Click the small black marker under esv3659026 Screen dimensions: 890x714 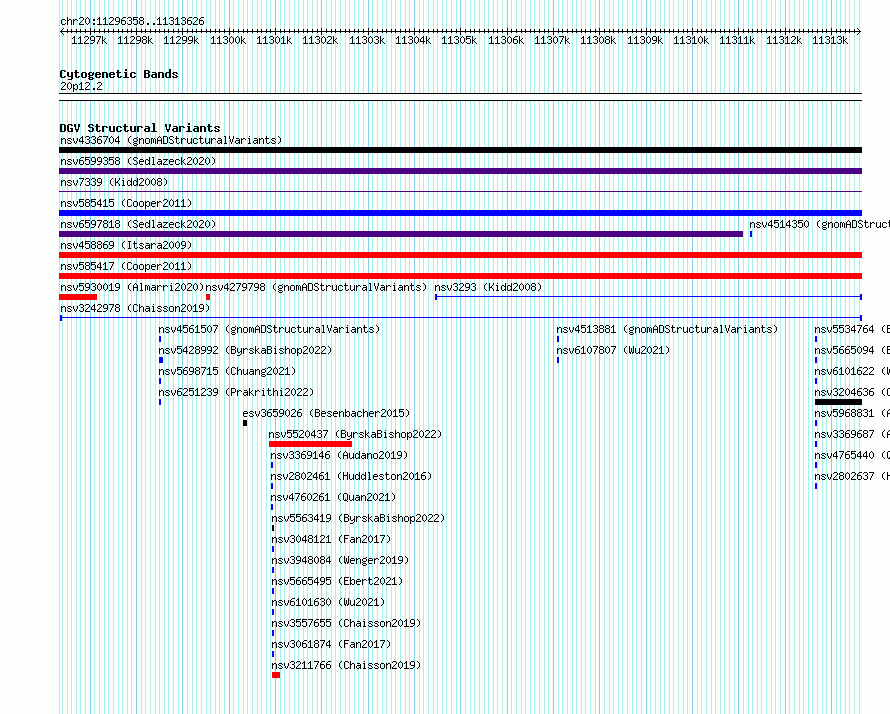(x=245, y=423)
